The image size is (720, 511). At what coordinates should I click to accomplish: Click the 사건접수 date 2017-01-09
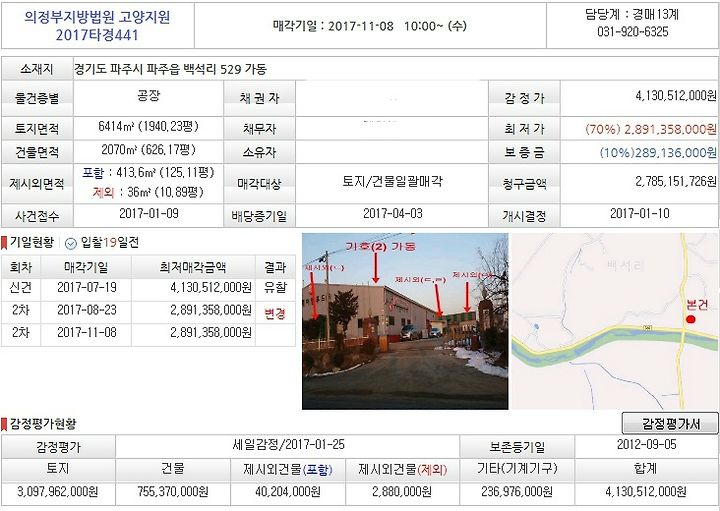click(148, 213)
